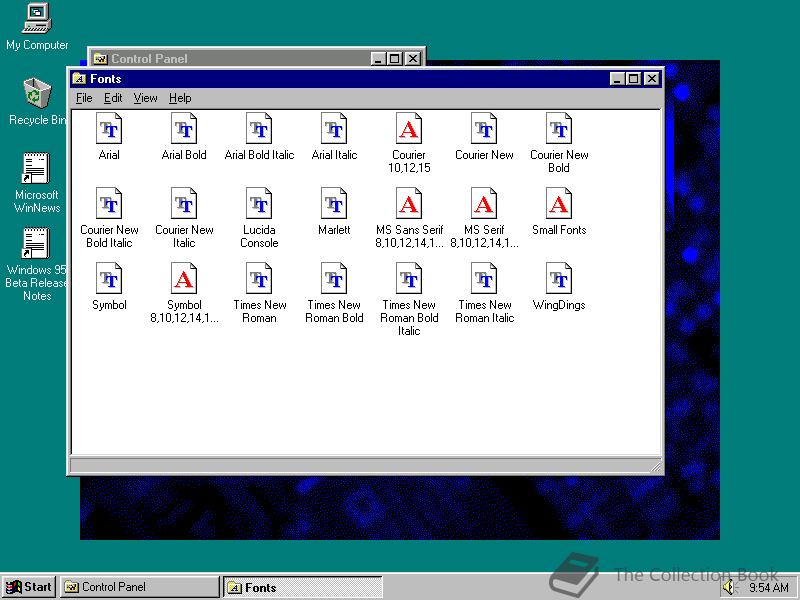Image resolution: width=800 pixels, height=600 pixels.
Task: Open the Edit menu
Action: [113, 98]
